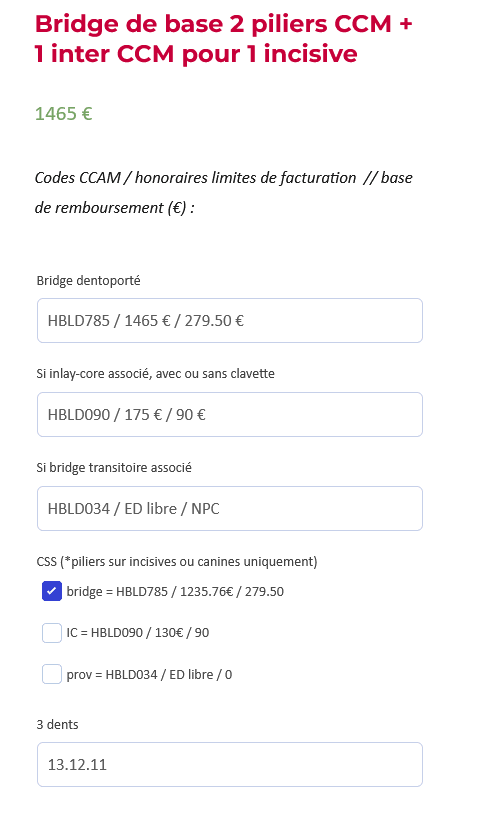
Task: Select the HBLD034 / ED libre / NPC field
Action: (x=230, y=508)
